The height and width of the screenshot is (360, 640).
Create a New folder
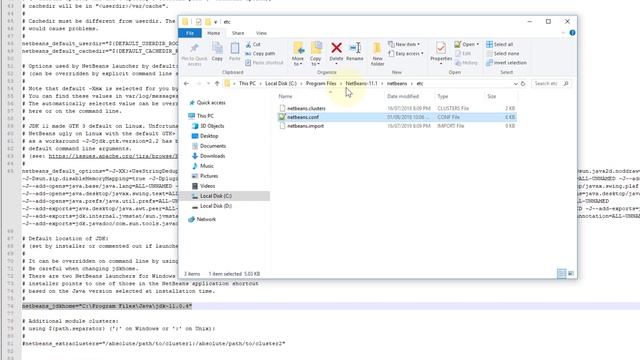[377, 54]
